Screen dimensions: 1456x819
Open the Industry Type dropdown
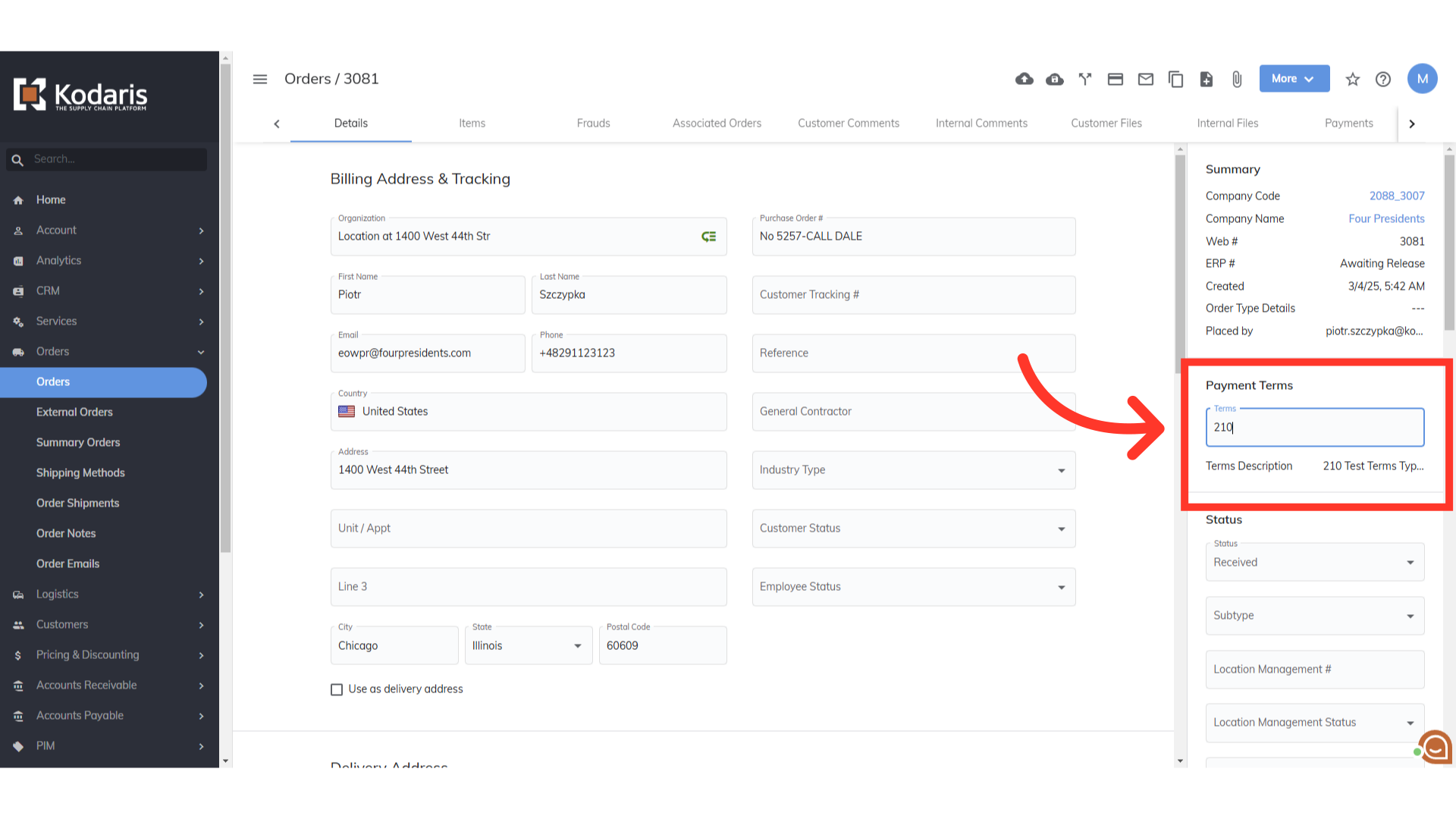pos(913,470)
